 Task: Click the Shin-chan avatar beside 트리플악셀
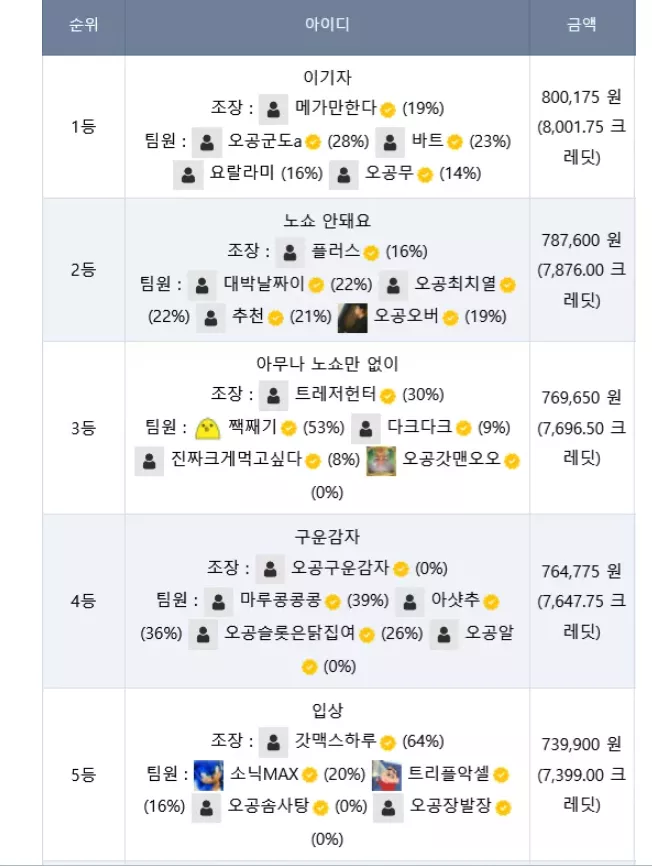coord(386,775)
